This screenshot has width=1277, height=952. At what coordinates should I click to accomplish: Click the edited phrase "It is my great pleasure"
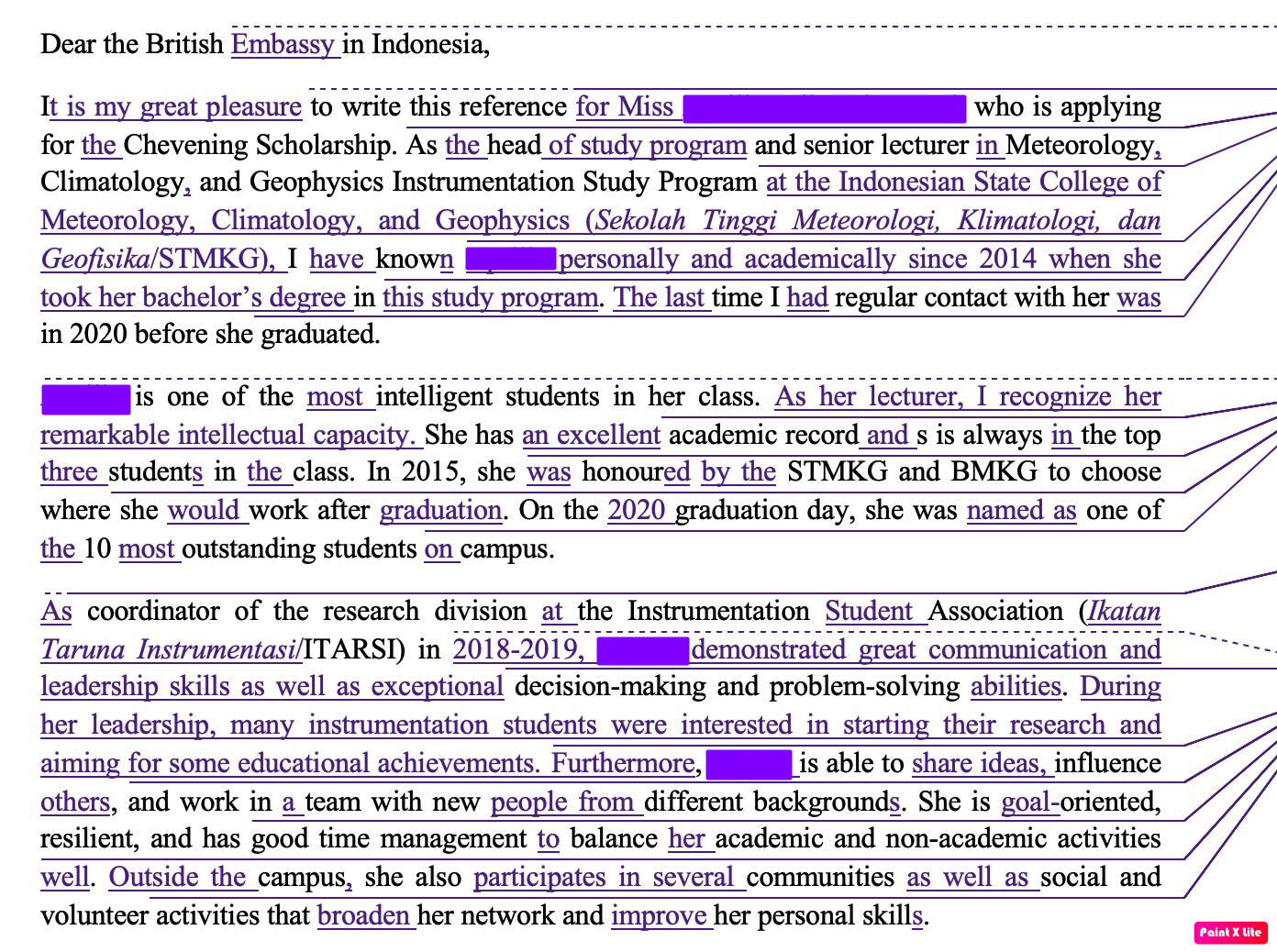pyautogui.click(x=171, y=106)
